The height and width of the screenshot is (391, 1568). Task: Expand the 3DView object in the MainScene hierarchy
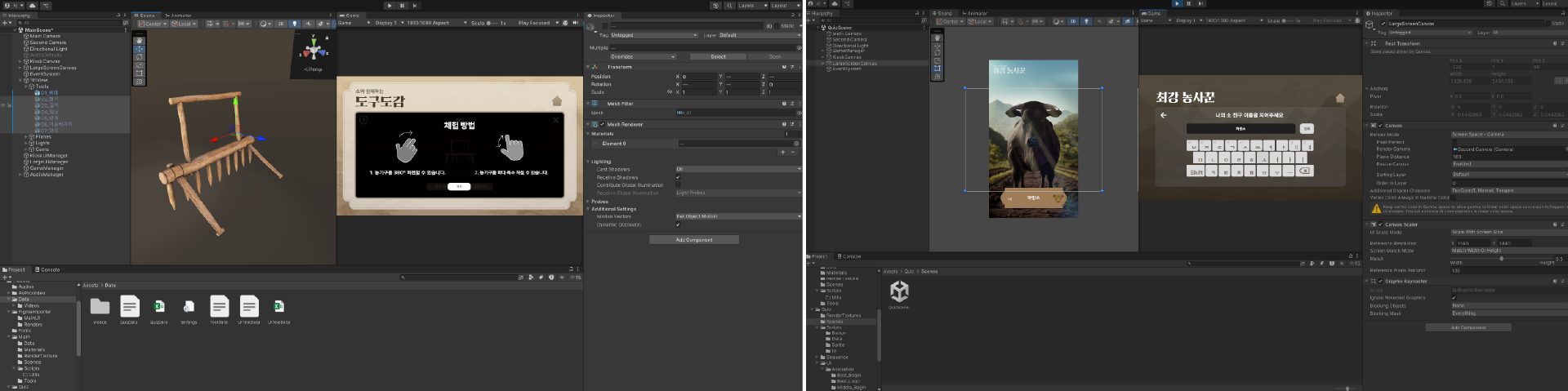click(x=21, y=80)
